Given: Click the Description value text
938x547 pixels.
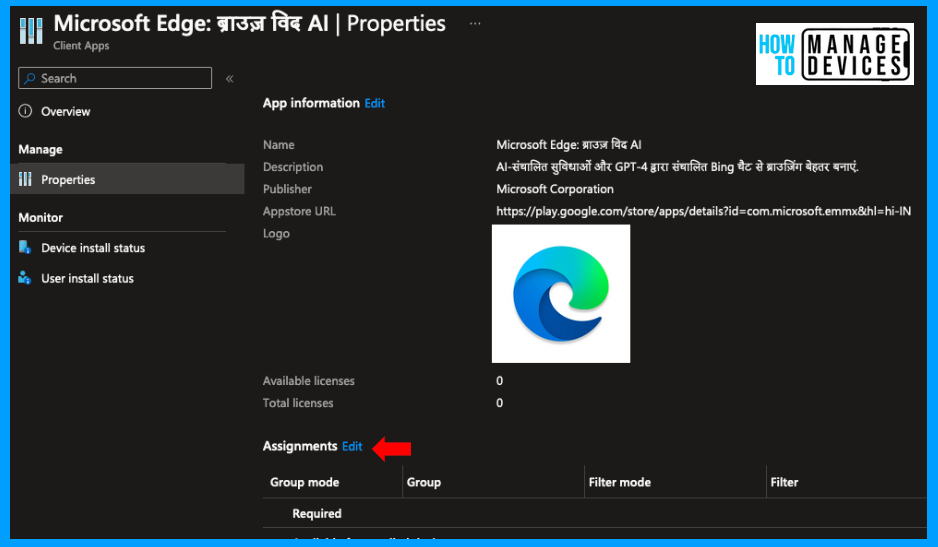Looking at the screenshot, I should point(677,167).
